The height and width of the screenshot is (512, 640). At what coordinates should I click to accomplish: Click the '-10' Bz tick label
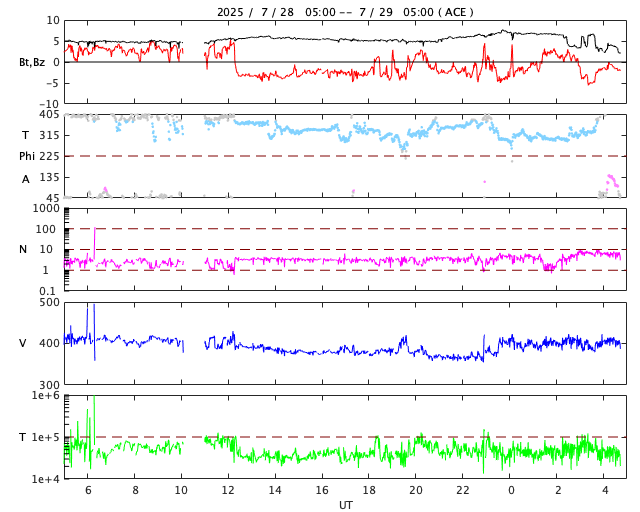coord(51,104)
